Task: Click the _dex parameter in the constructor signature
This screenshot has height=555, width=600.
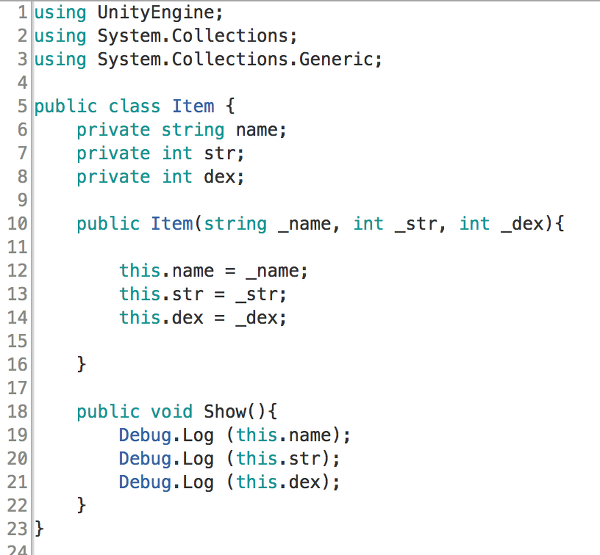Action: coord(522,224)
